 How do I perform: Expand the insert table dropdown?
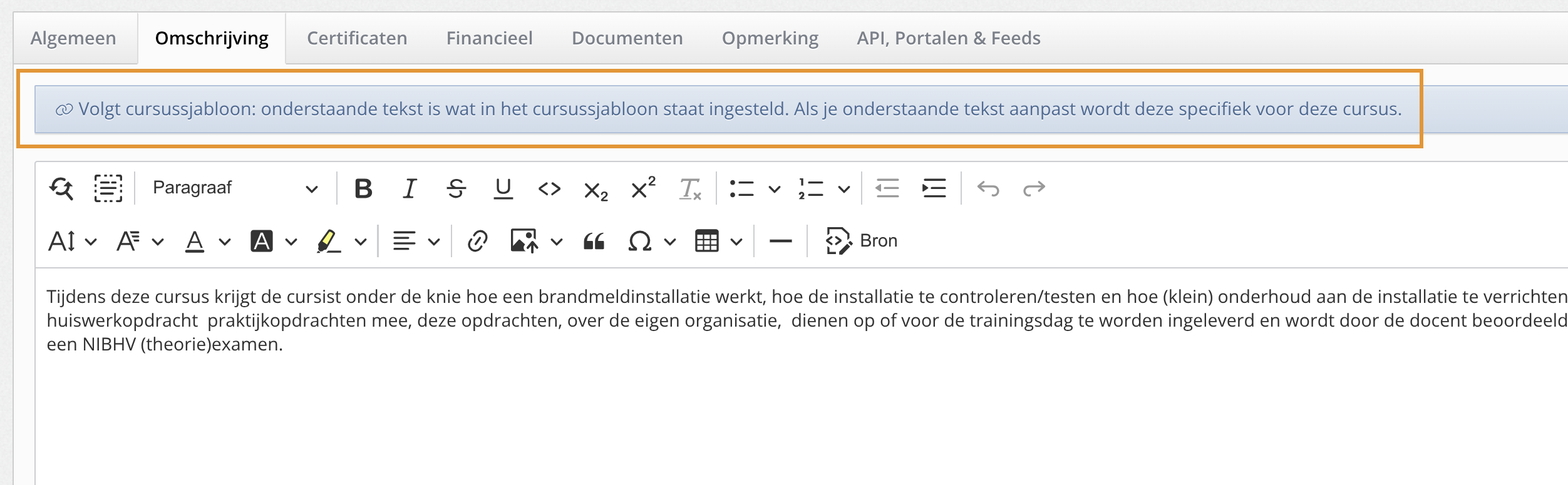(736, 242)
